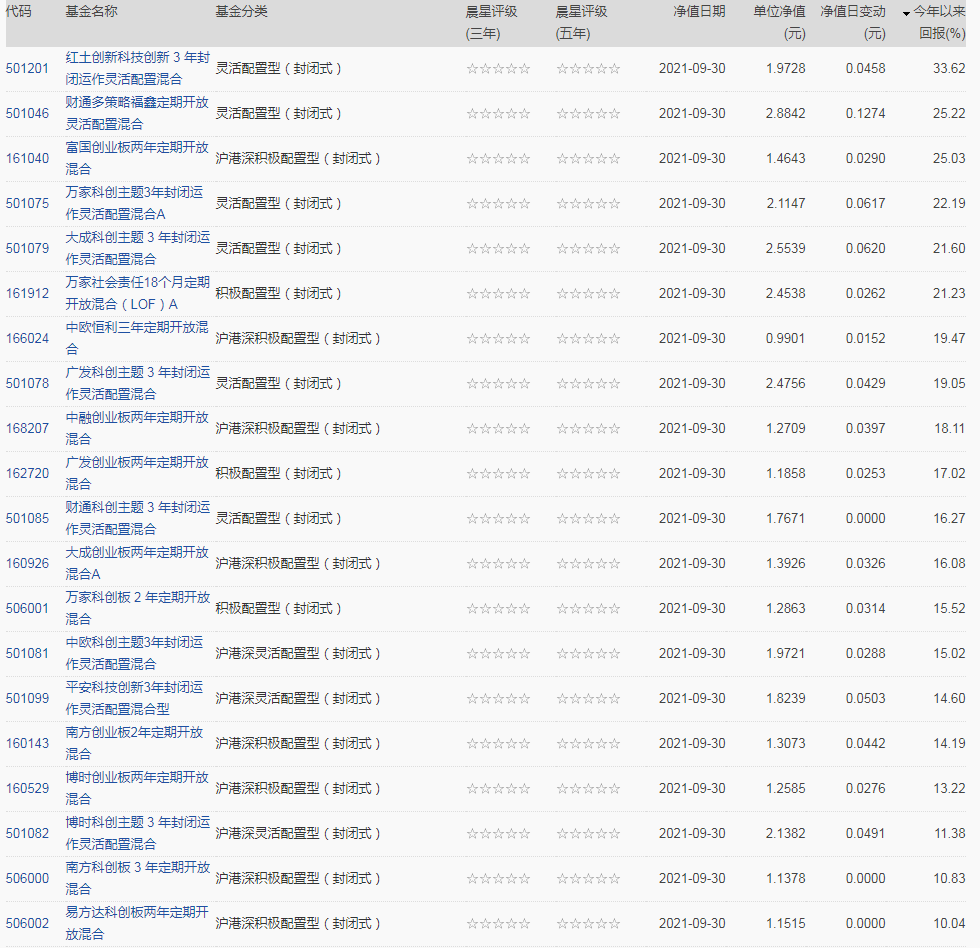Select unit net value 0.9901

click(786, 339)
